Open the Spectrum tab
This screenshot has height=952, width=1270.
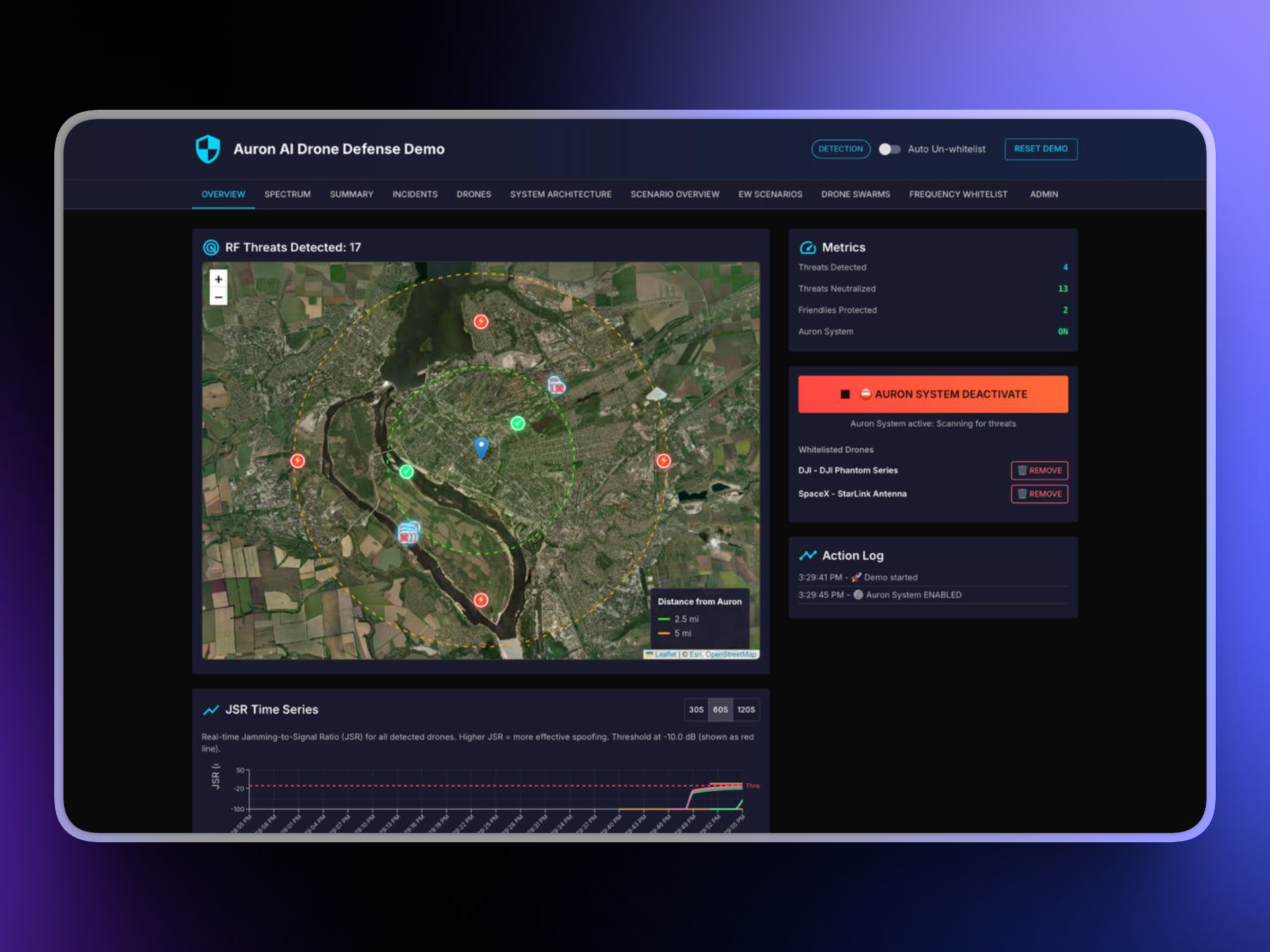[287, 194]
